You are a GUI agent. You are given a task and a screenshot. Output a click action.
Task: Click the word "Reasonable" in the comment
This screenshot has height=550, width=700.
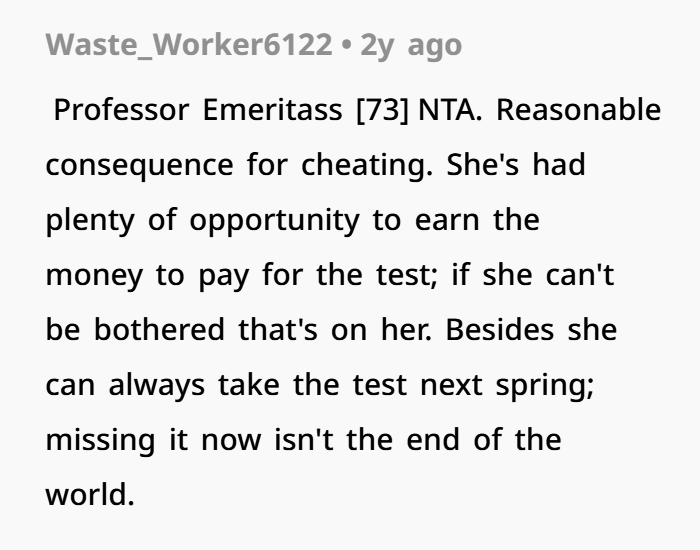[578, 109]
